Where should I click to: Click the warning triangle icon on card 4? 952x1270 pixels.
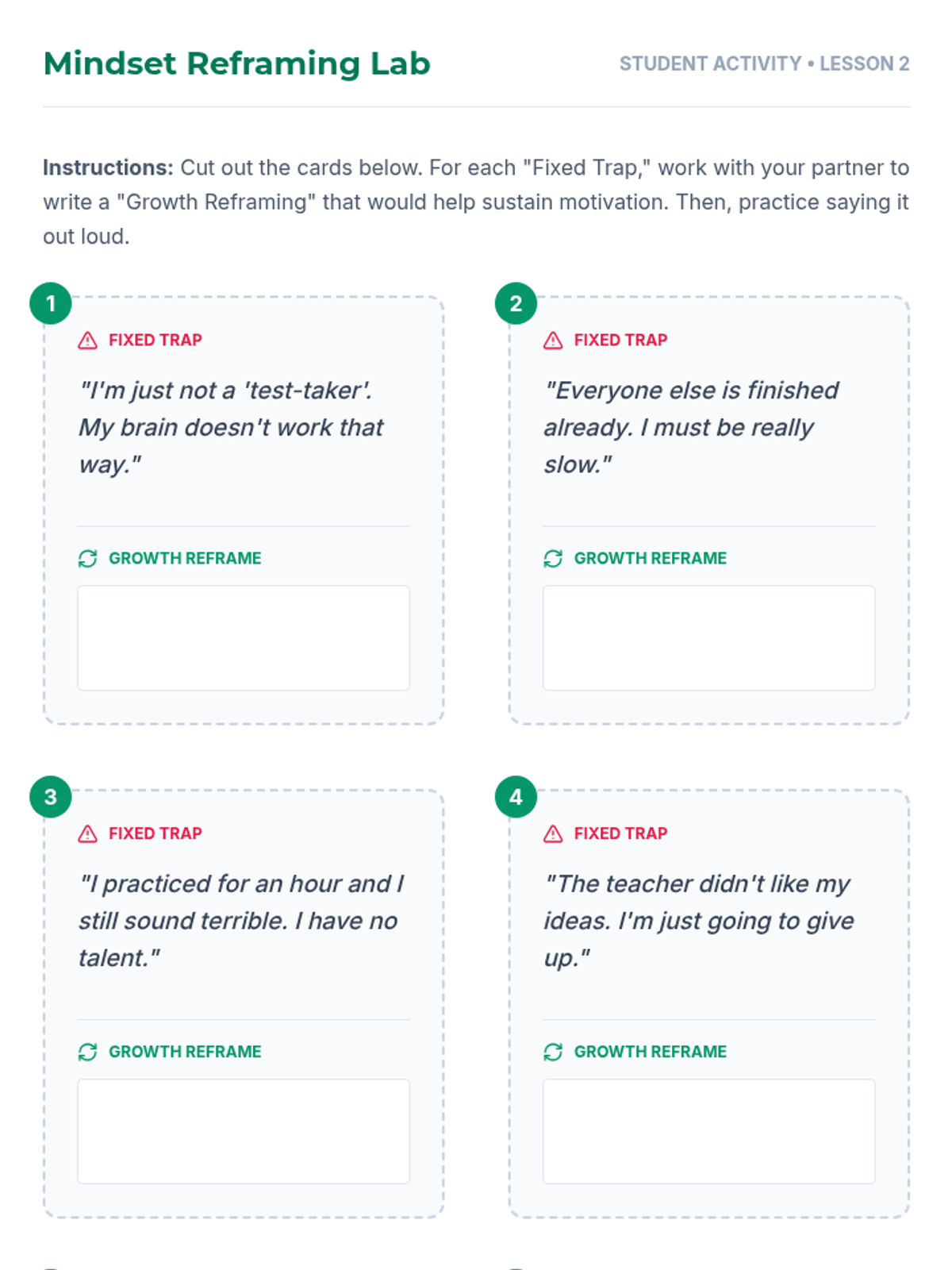(553, 833)
